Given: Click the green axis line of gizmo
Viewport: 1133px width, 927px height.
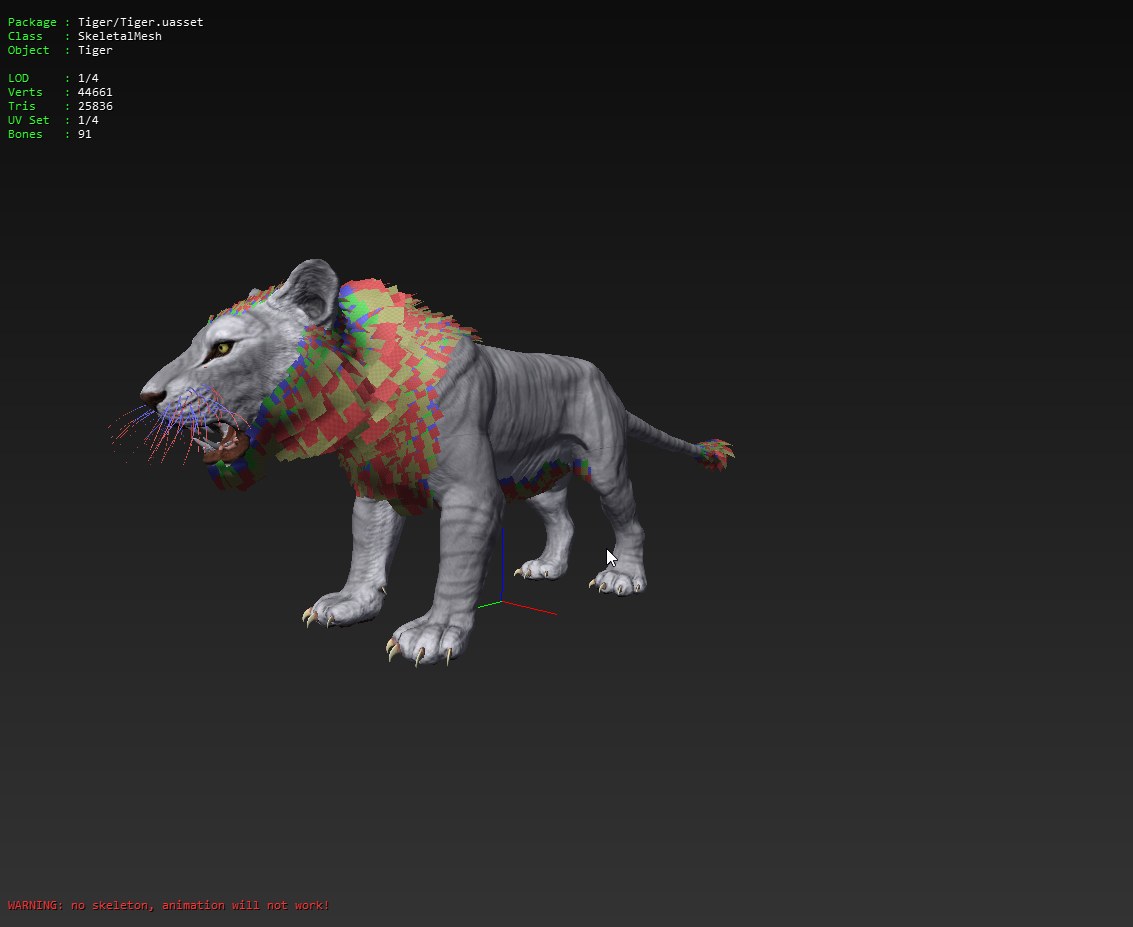Looking at the screenshot, I should click(489, 604).
